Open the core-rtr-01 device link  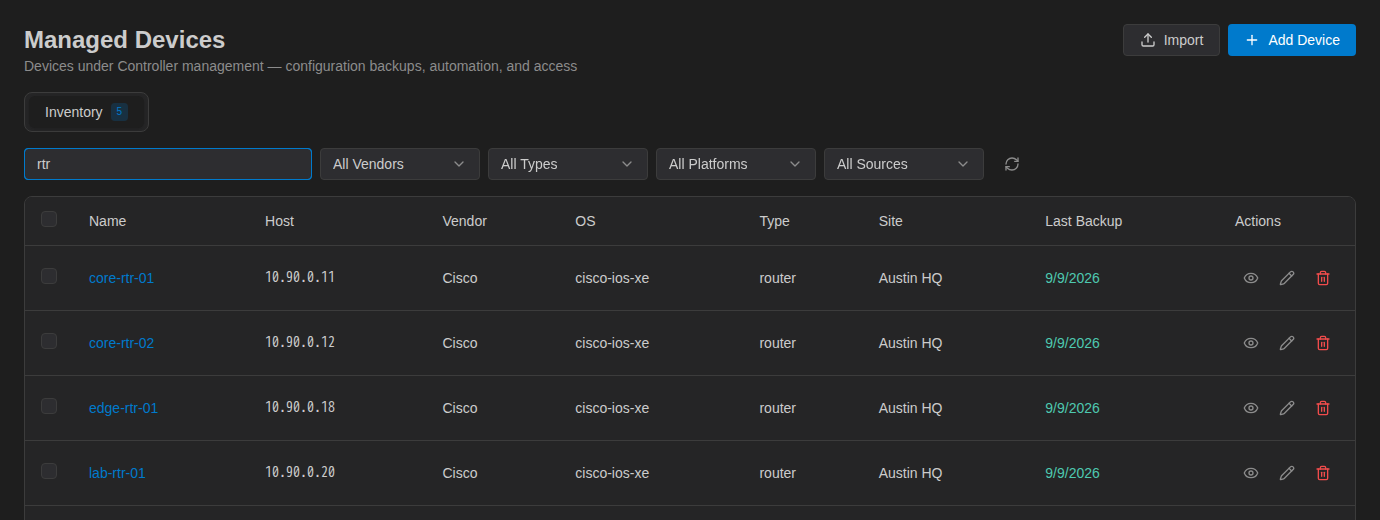tap(121, 278)
